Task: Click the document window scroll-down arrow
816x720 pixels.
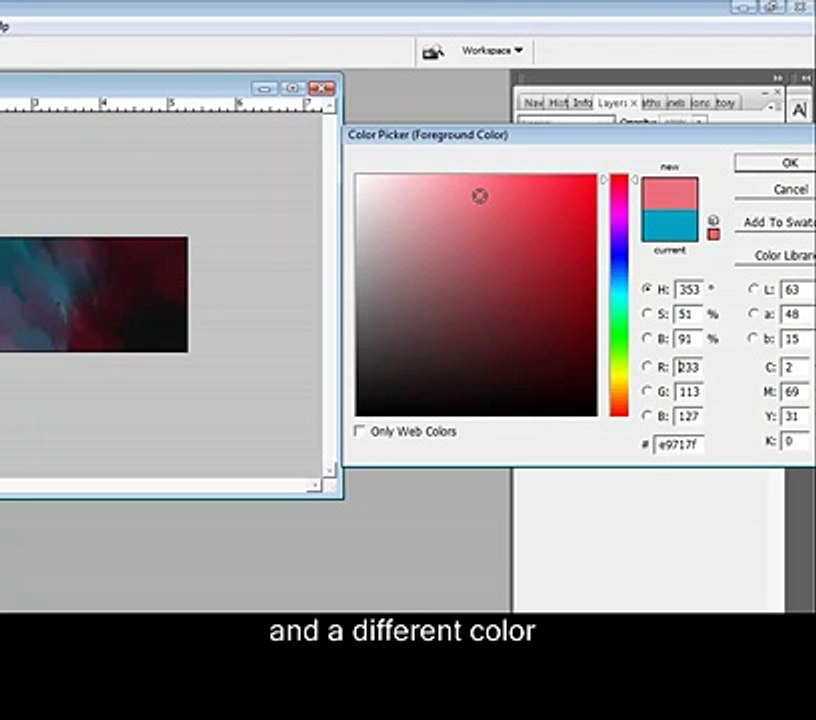Action: tap(329, 470)
